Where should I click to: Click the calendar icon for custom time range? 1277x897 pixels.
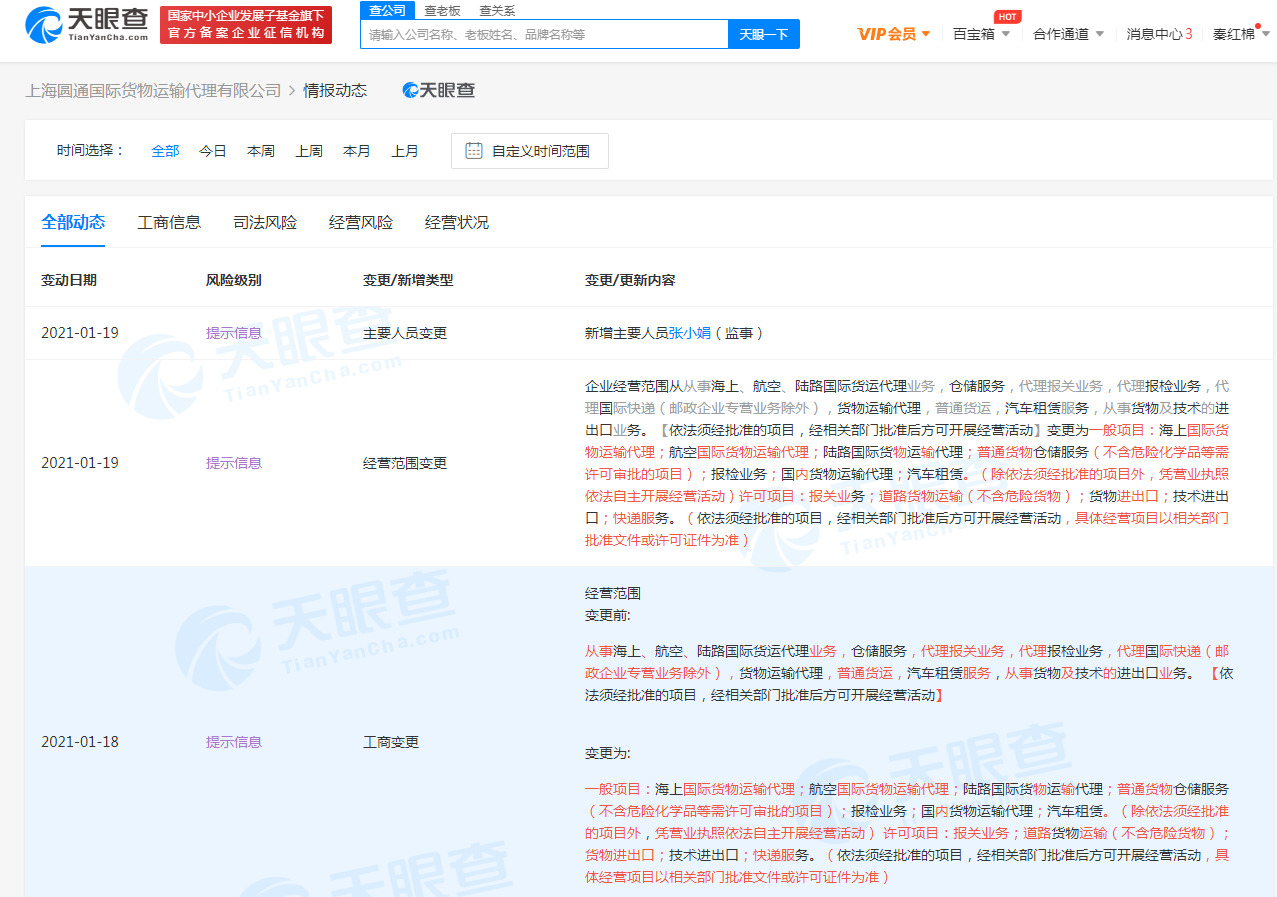(475, 151)
